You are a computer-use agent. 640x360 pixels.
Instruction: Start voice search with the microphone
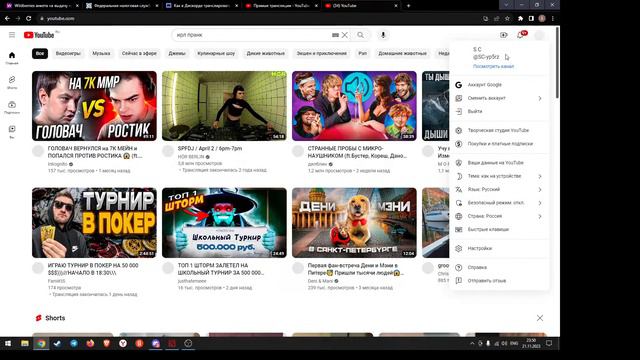(x=383, y=35)
